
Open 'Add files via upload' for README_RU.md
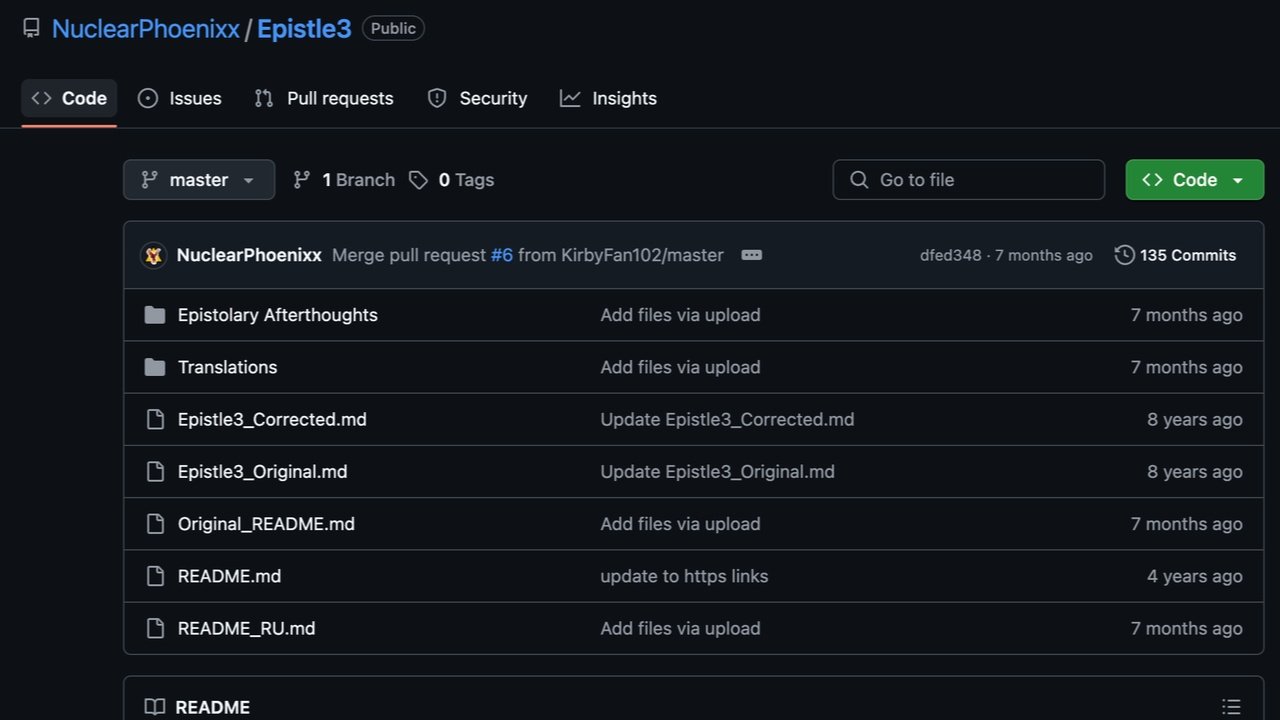680,628
